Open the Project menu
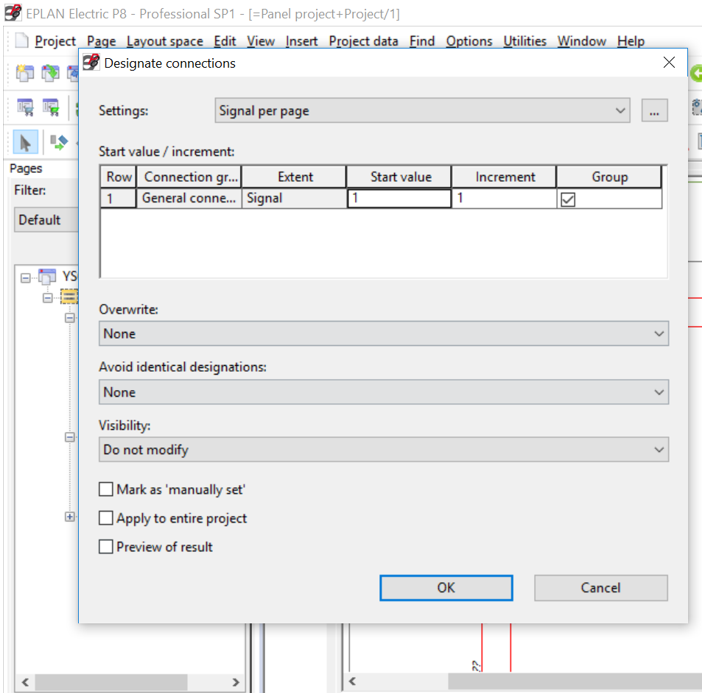 55,41
